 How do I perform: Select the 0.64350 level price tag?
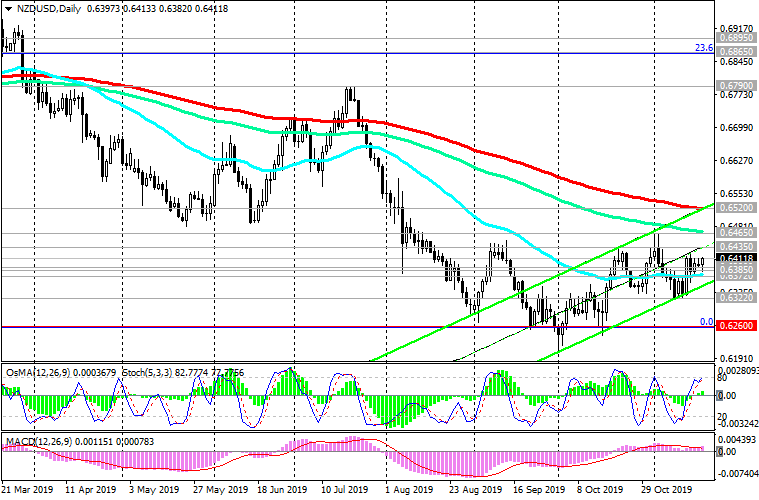tap(734, 245)
